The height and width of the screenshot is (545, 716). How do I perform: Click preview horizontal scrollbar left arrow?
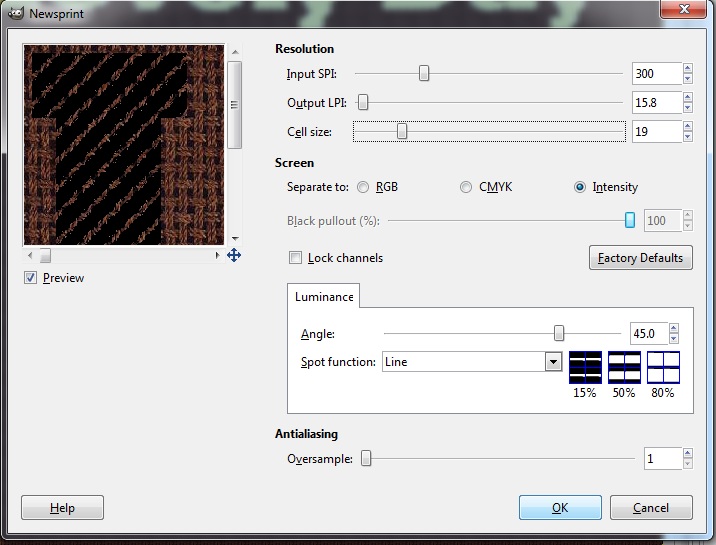pos(30,256)
